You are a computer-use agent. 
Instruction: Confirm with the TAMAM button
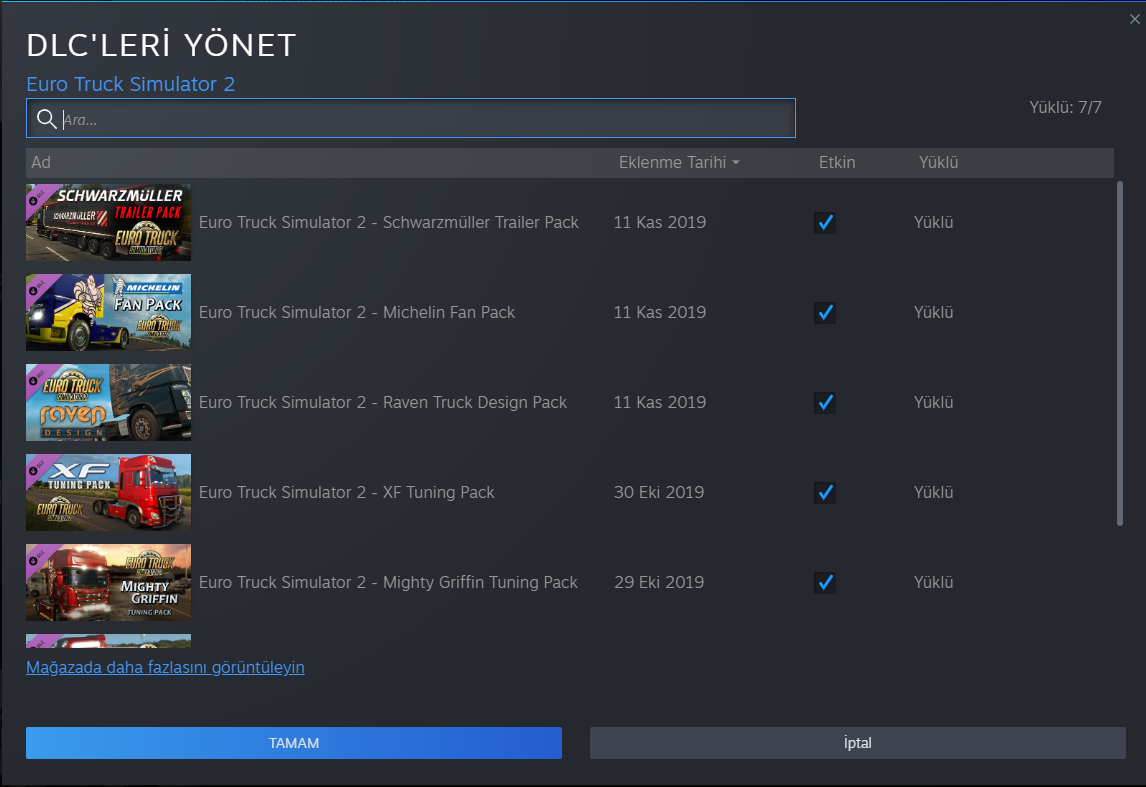294,742
